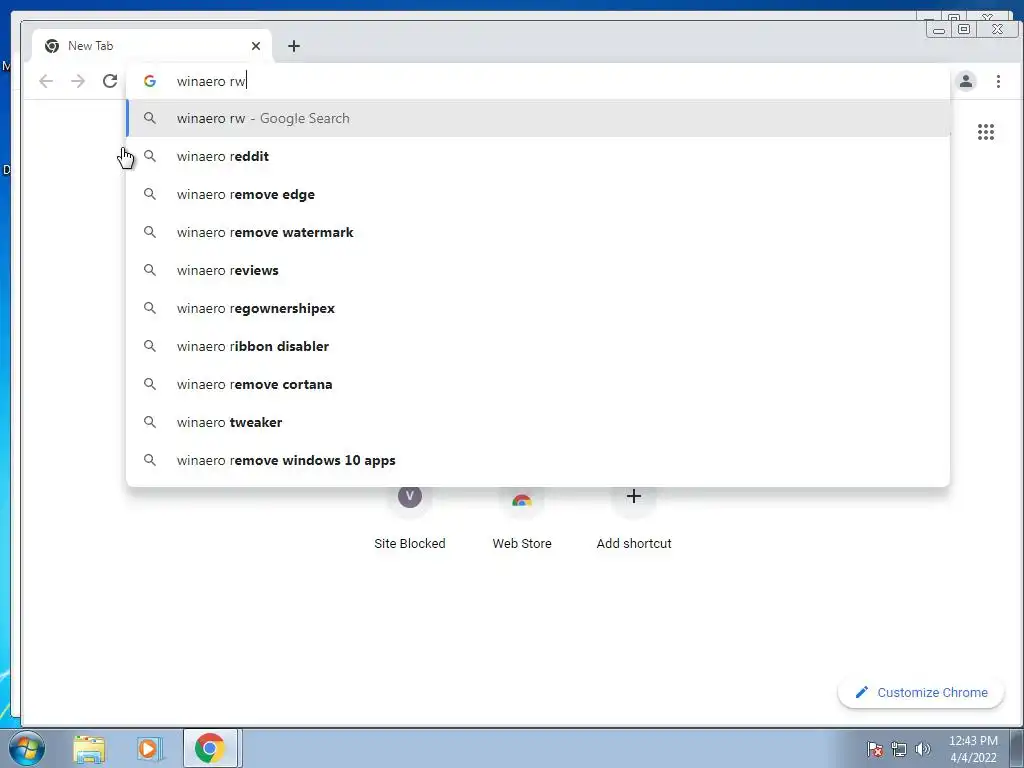The width and height of the screenshot is (1024, 768).
Task: Click the browser back arrow
Action: (46, 81)
